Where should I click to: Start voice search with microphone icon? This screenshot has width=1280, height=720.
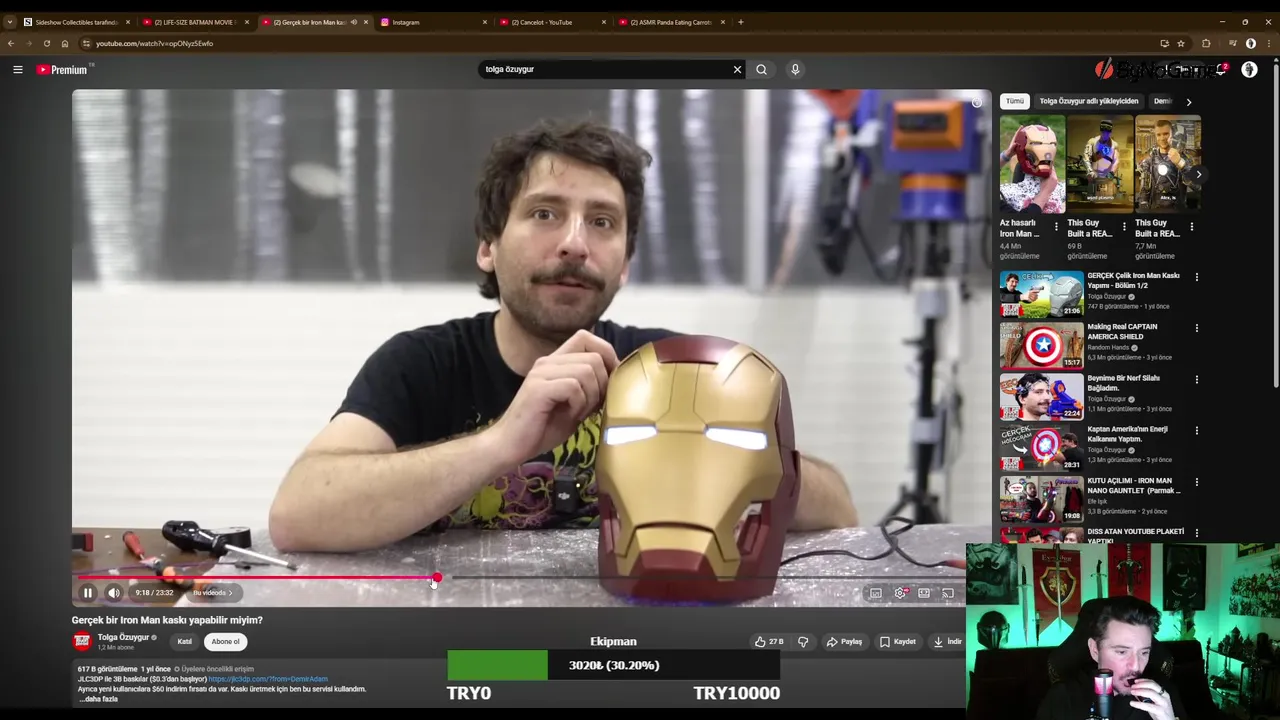coord(795,69)
